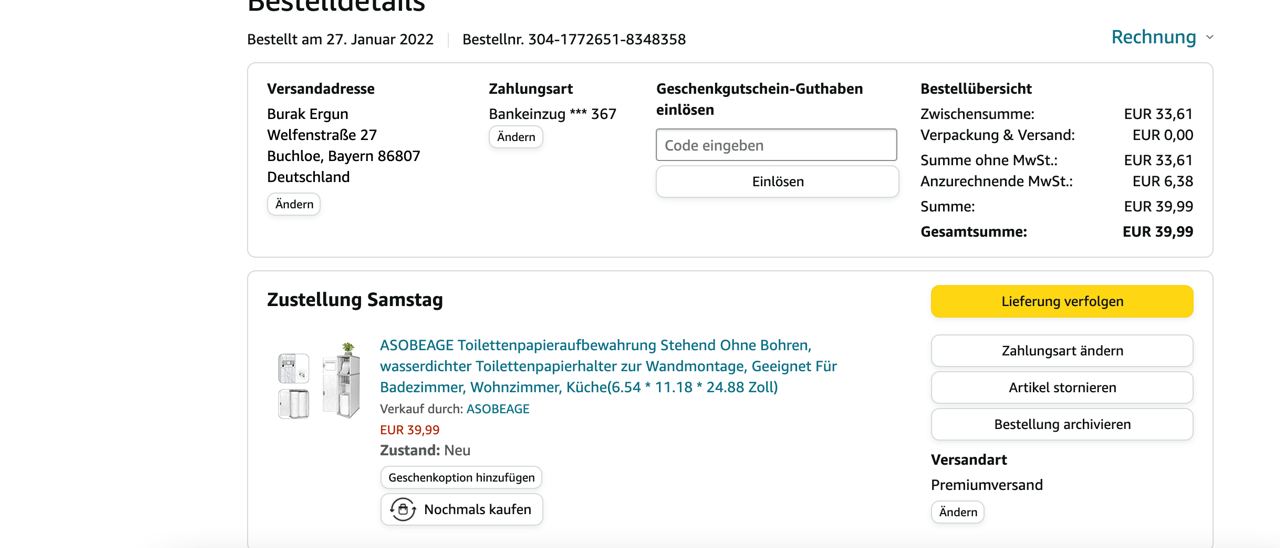1280x548 pixels.
Task: Click Ändern under Versandadresse
Action: pos(294,204)
